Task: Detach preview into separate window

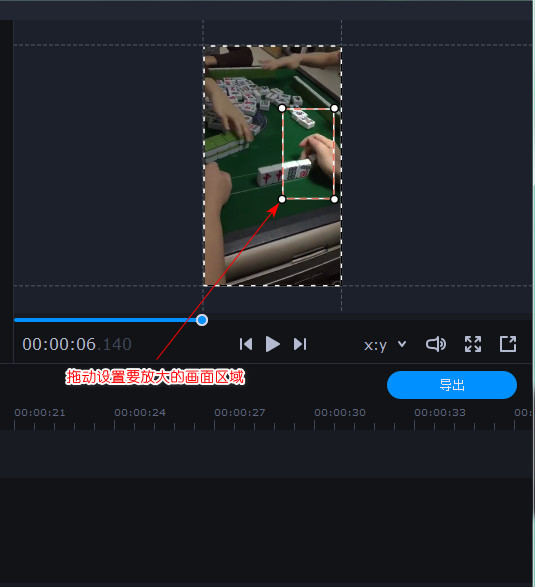Action: tap(508, 344)
